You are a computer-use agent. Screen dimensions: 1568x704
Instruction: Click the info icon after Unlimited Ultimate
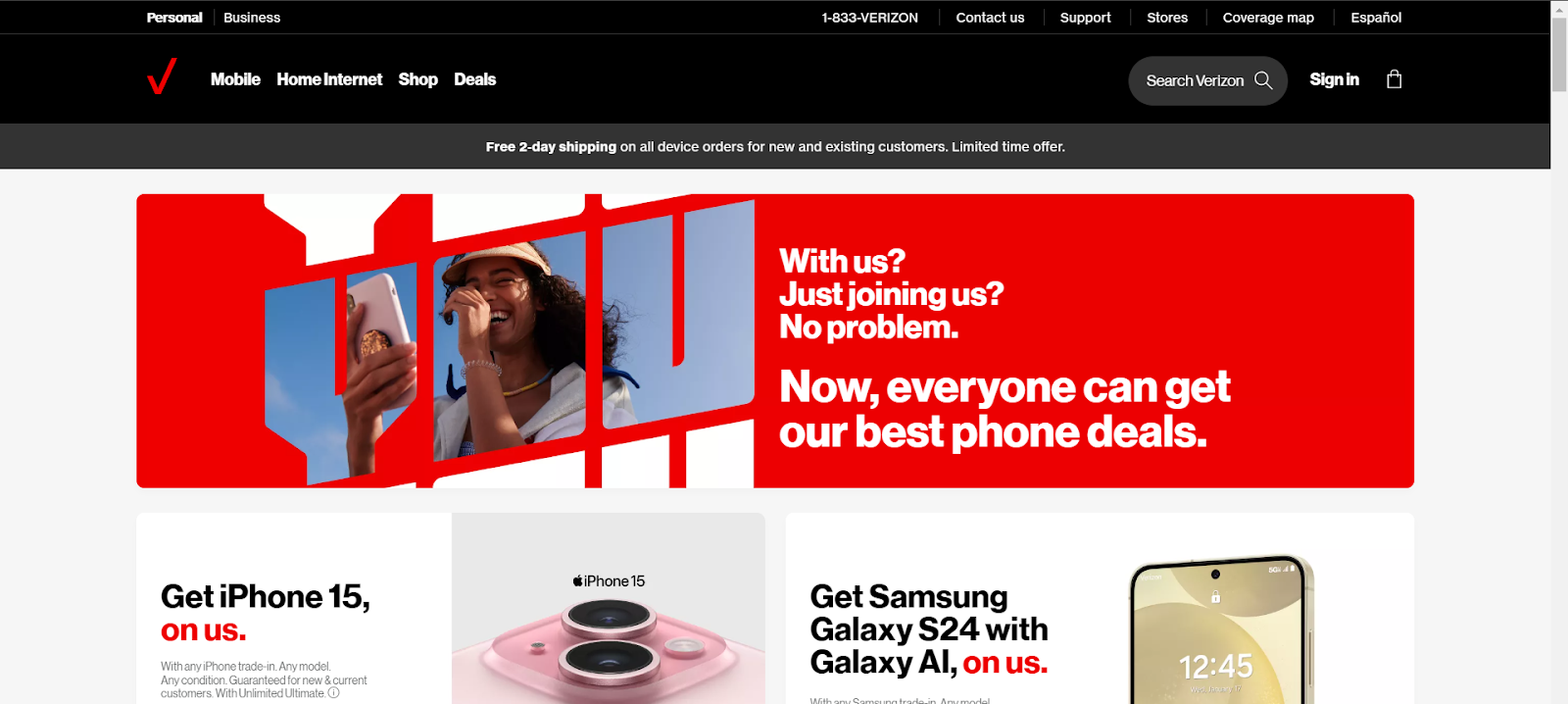[x=333, y=693]
